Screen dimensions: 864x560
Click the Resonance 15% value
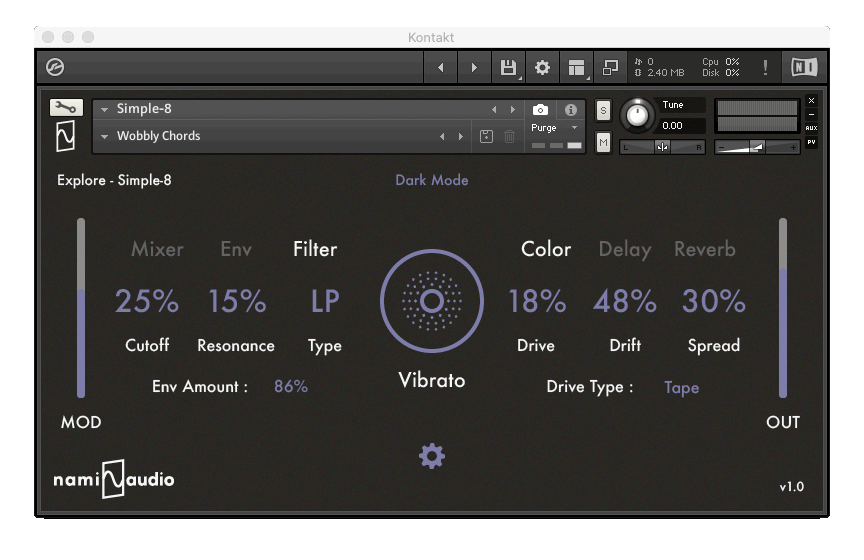tap(237, 301)
